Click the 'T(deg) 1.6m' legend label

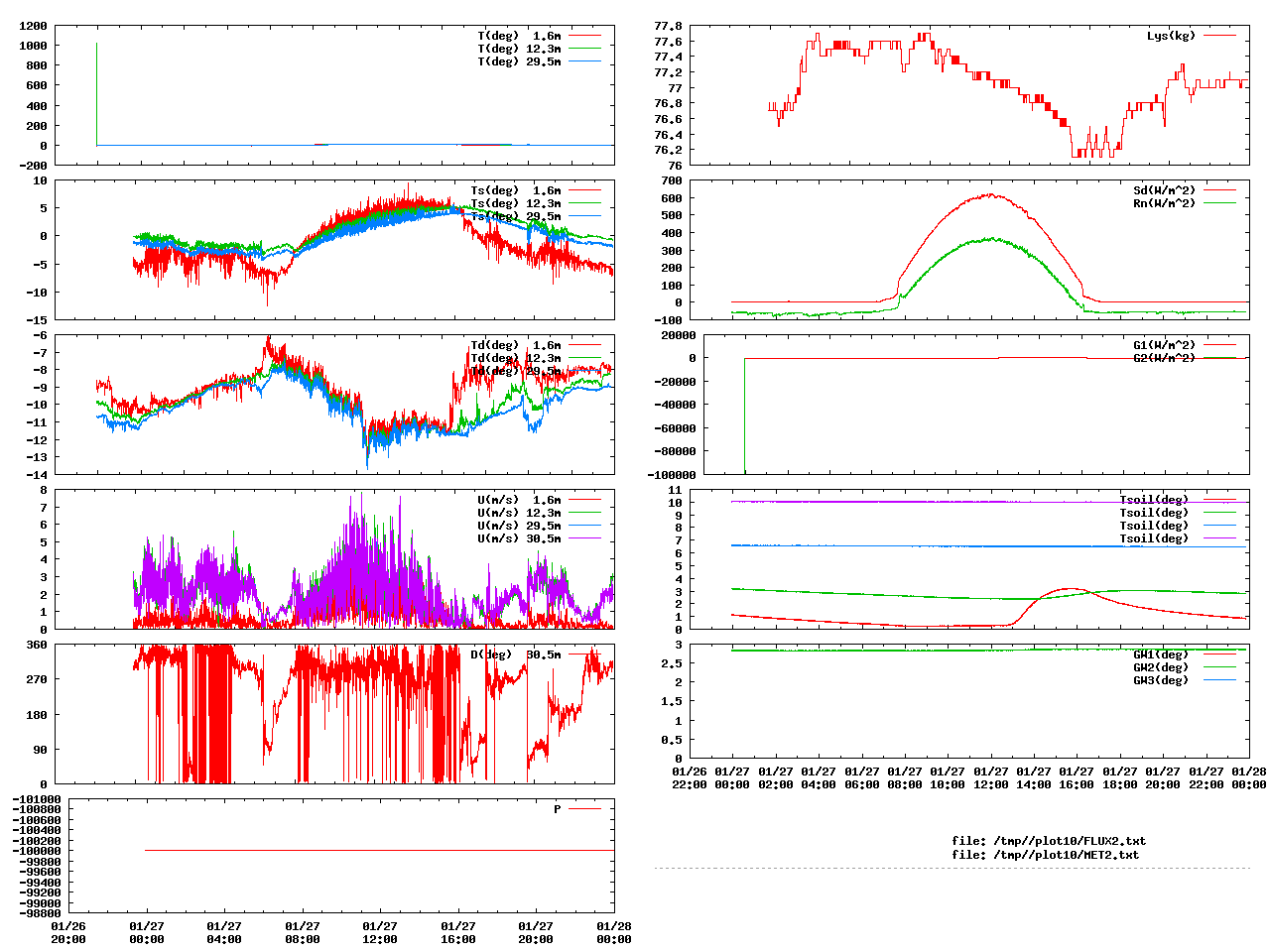point(519,36)
